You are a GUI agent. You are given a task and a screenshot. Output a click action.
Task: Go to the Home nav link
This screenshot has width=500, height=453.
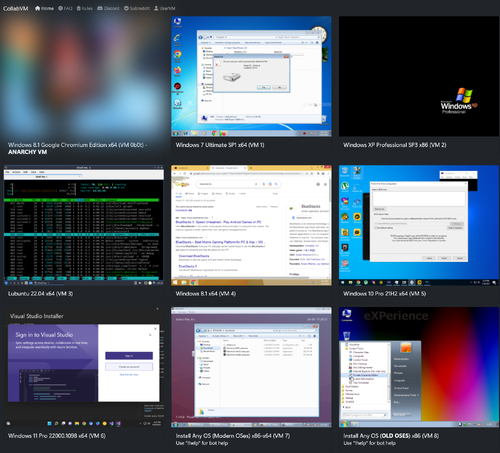[44, 8]
